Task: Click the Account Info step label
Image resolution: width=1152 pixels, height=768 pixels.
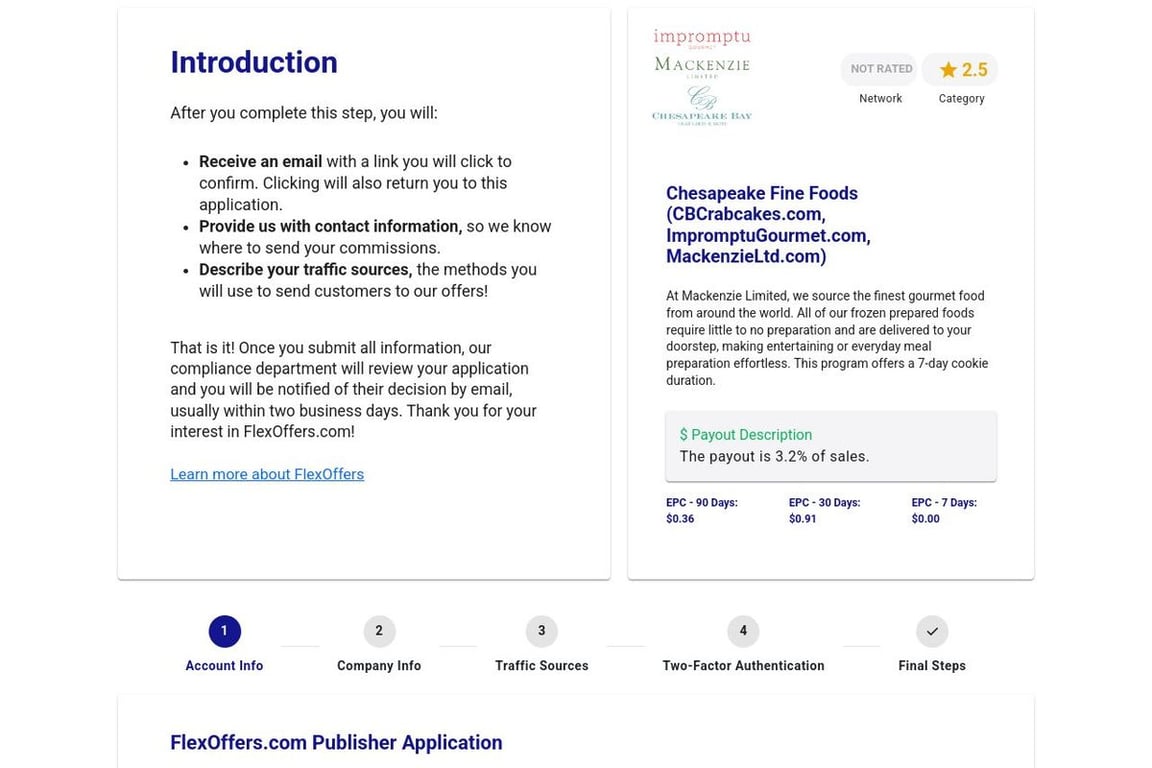Action: (x=224, y=665)
